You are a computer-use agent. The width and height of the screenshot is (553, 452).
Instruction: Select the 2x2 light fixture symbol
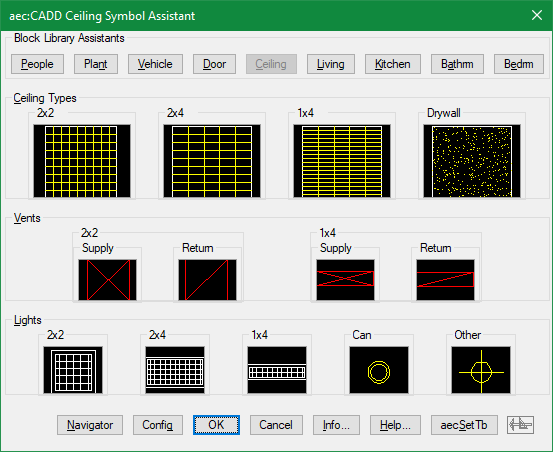click(x=73, y=370)
